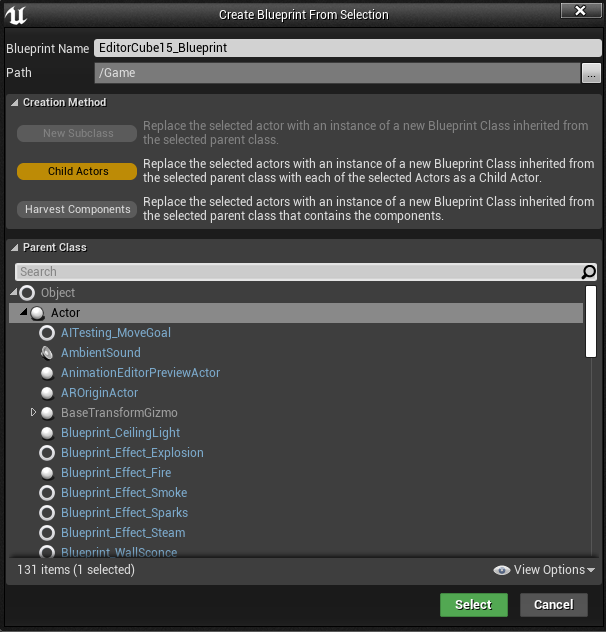The width and height of the screenshot is (606, 632).
Task: Click the Unreal Engine logo icon
Action: pyautogui.click(x=16, y=15)
